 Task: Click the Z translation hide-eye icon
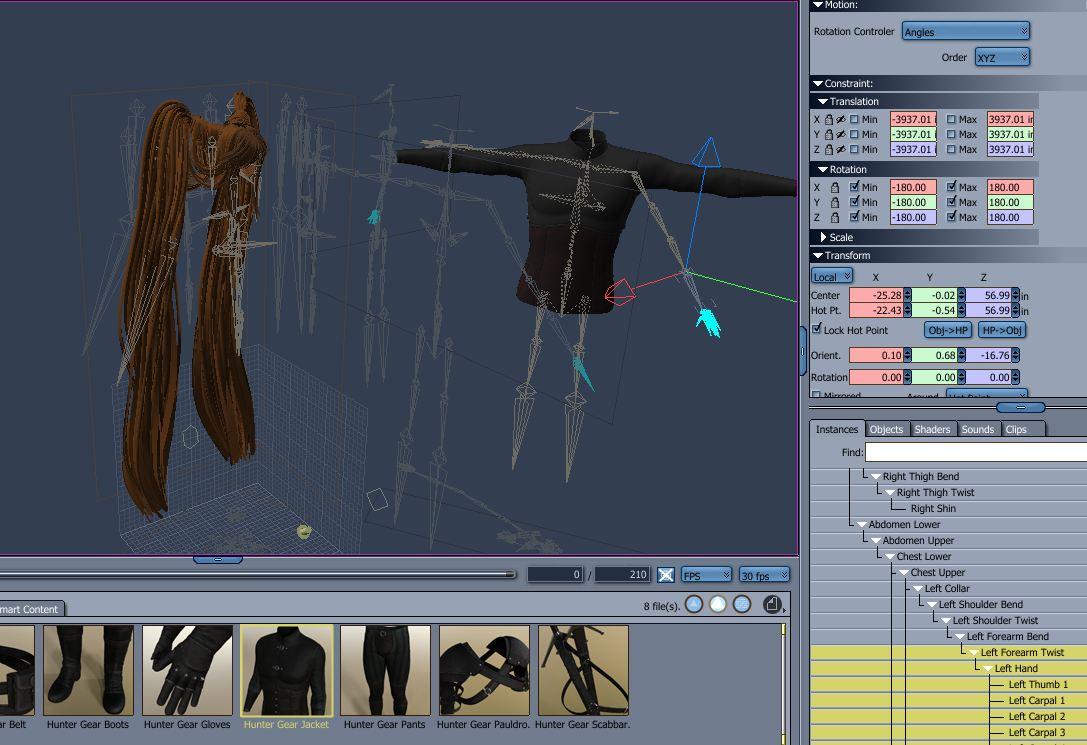pyautogui.click(x=841, y=150)
